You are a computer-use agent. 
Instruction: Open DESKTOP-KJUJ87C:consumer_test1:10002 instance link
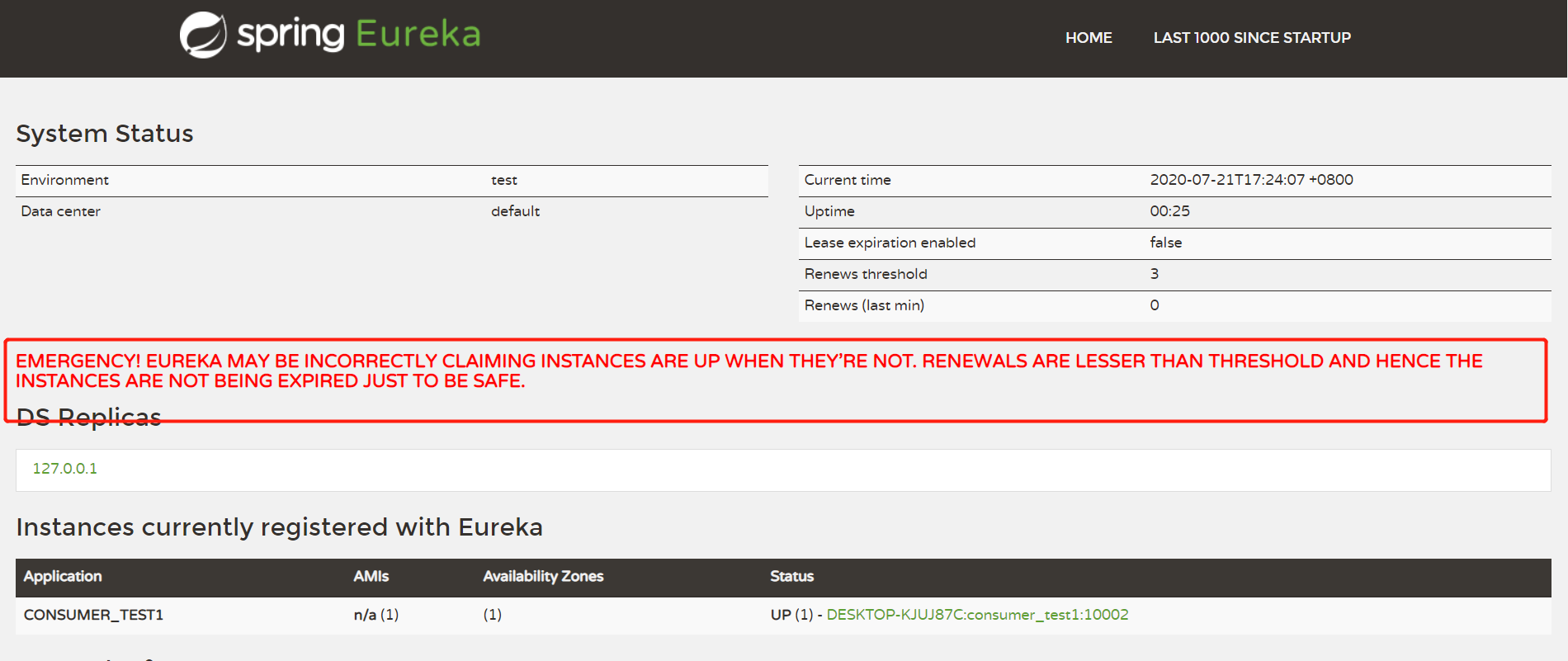(x=977, y=615)
